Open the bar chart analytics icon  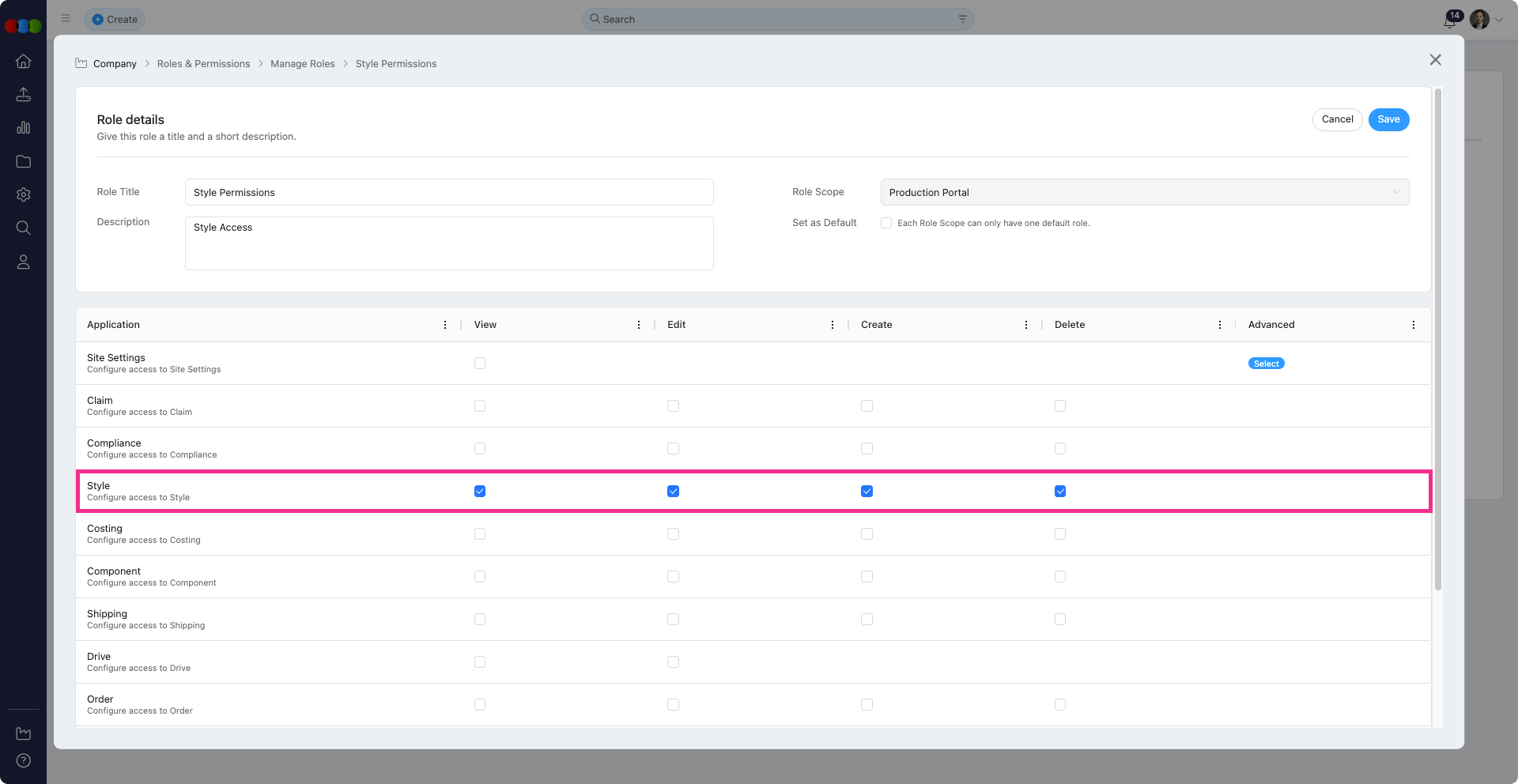pyautogui.click(x=24, y=128)
